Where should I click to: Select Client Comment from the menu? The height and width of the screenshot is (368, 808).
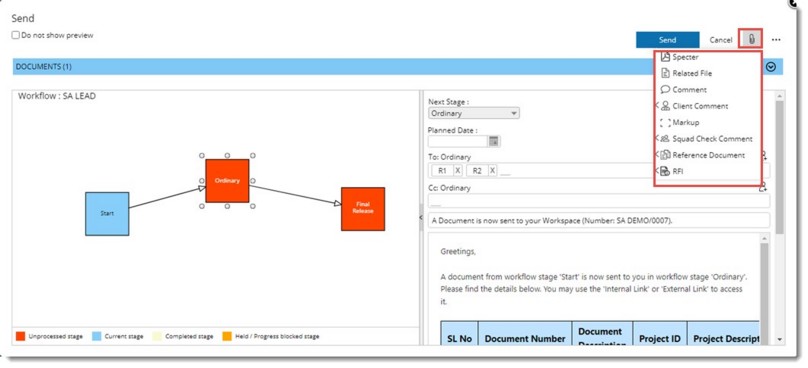coord(700,106)
